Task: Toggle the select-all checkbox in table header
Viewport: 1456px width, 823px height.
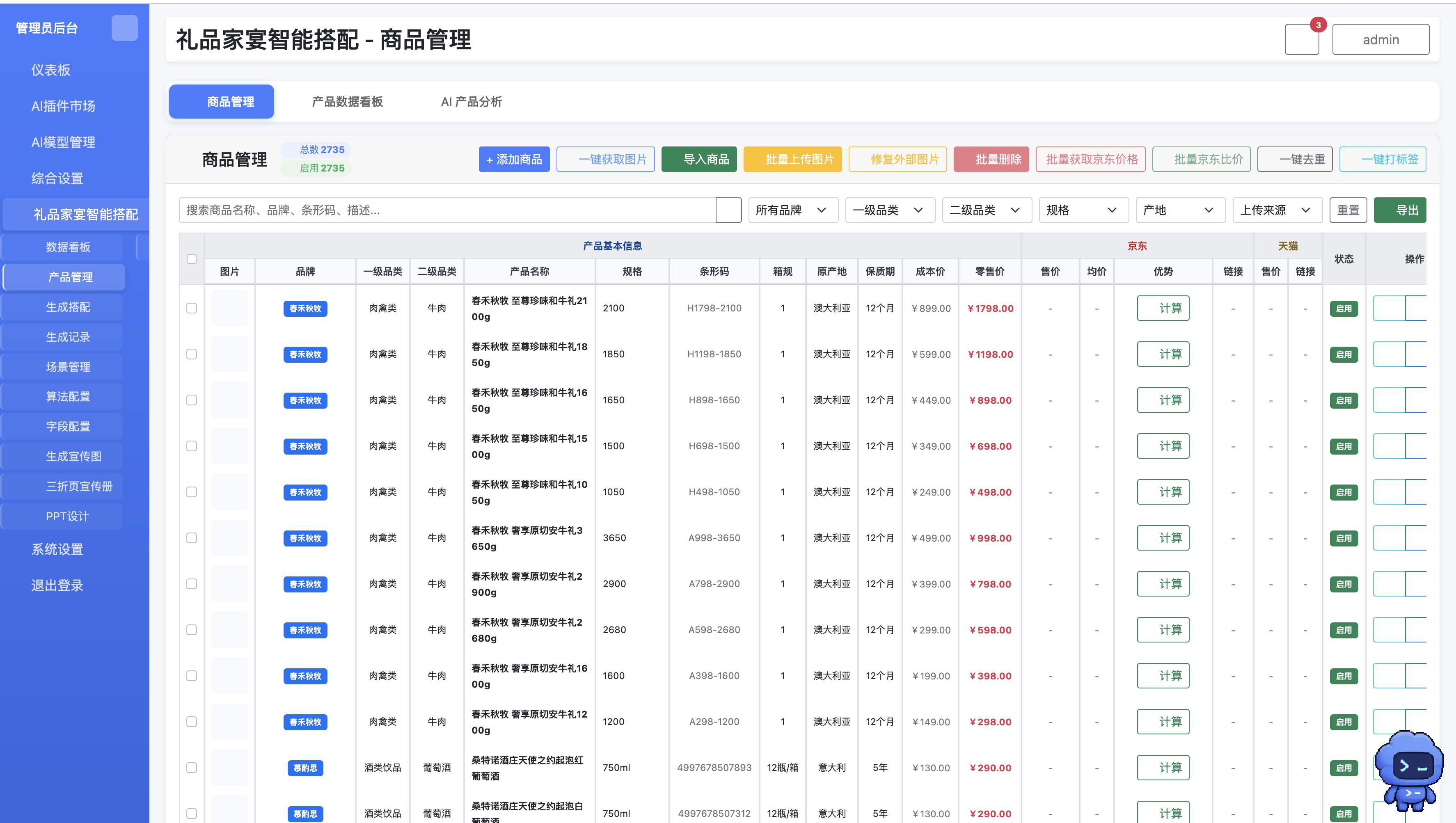Action: 192,259
